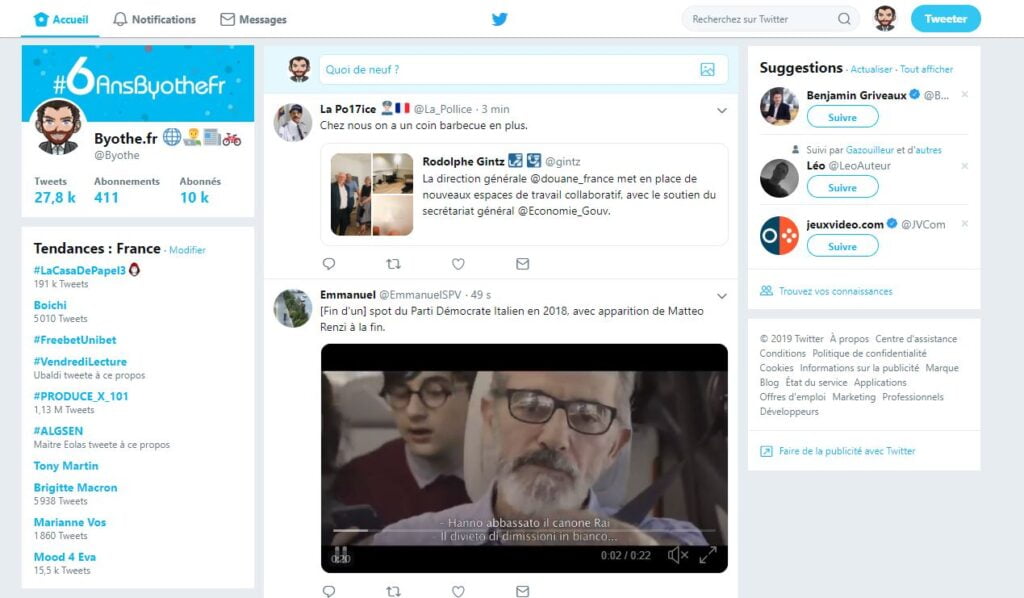Open #FreebetUnibet trend

click(x=74, y=340)
